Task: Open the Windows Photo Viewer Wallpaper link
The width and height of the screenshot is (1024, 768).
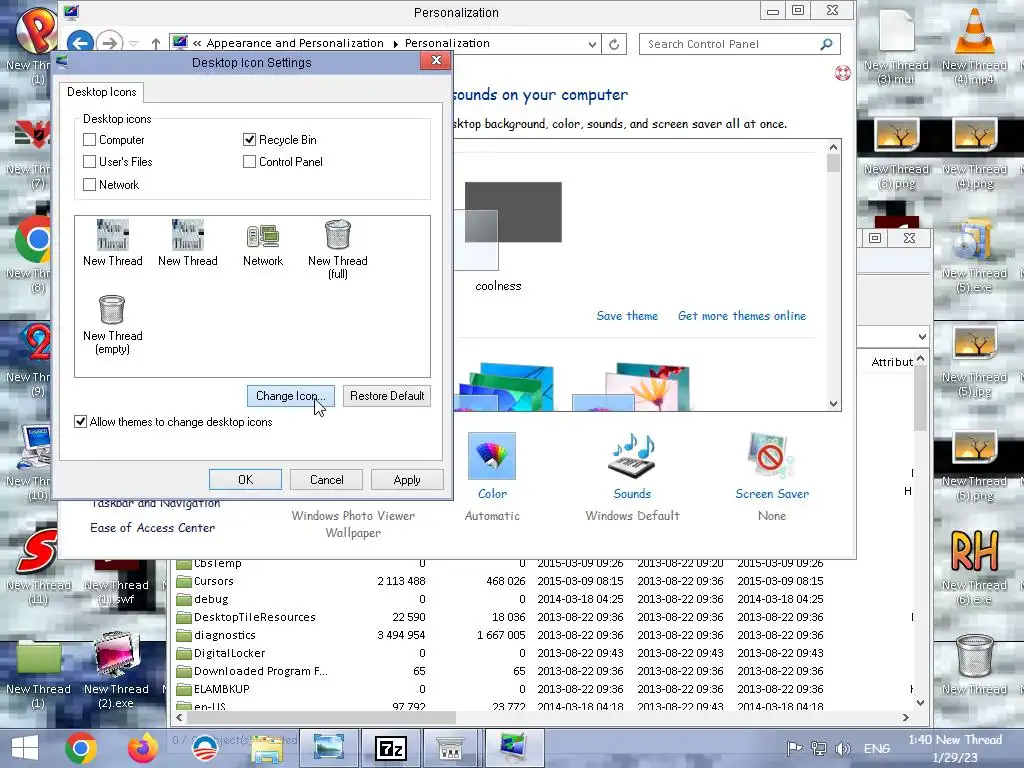Action: tap(353, 524)
